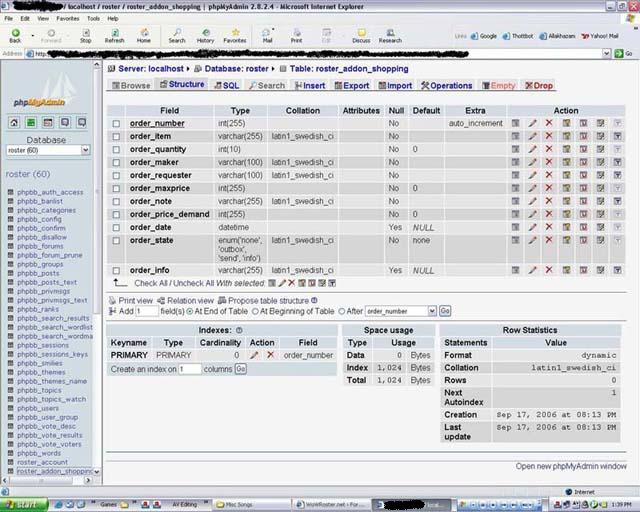Click the phpMyAdmin Home icon in sidebar
Image resolution: width=640 pixels, height=512 pixels.
point(14,122)
